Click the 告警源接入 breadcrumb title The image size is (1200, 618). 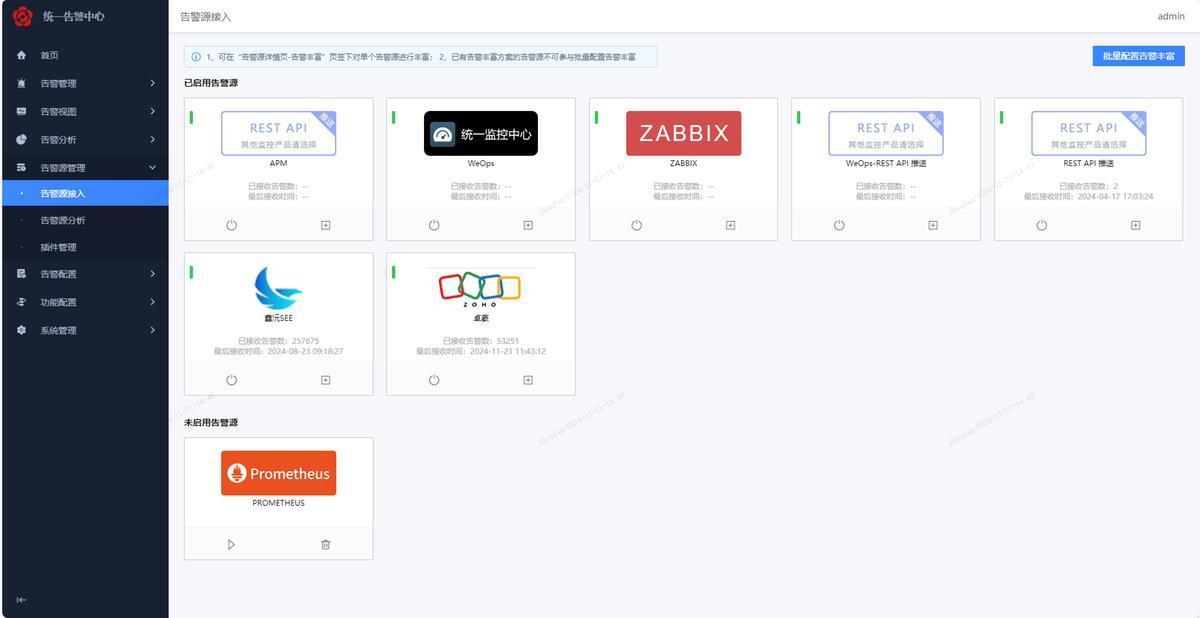205,17
